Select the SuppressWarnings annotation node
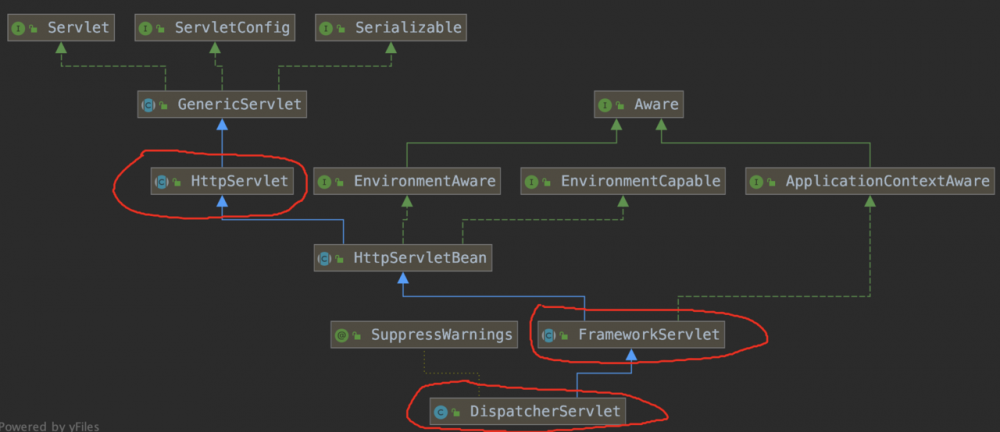The height and width of the screenshot is (432, 1000). (424, 334)
